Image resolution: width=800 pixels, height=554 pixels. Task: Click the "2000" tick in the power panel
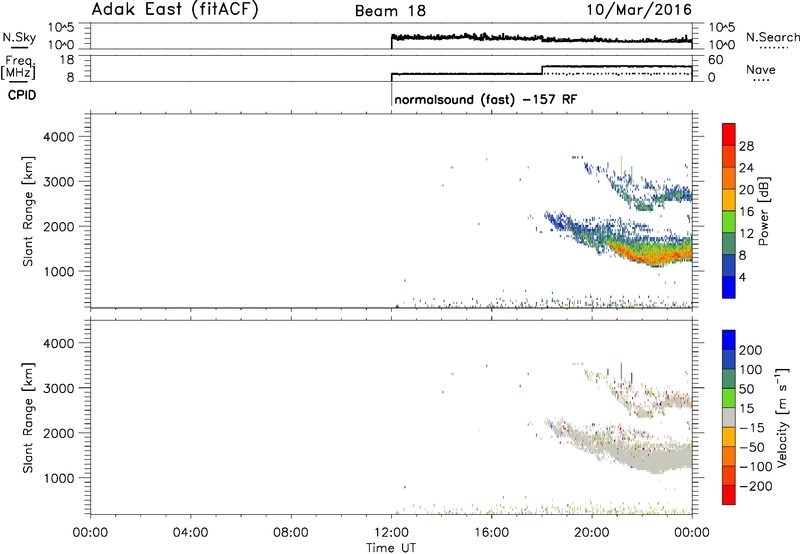[x=59, y=226]
